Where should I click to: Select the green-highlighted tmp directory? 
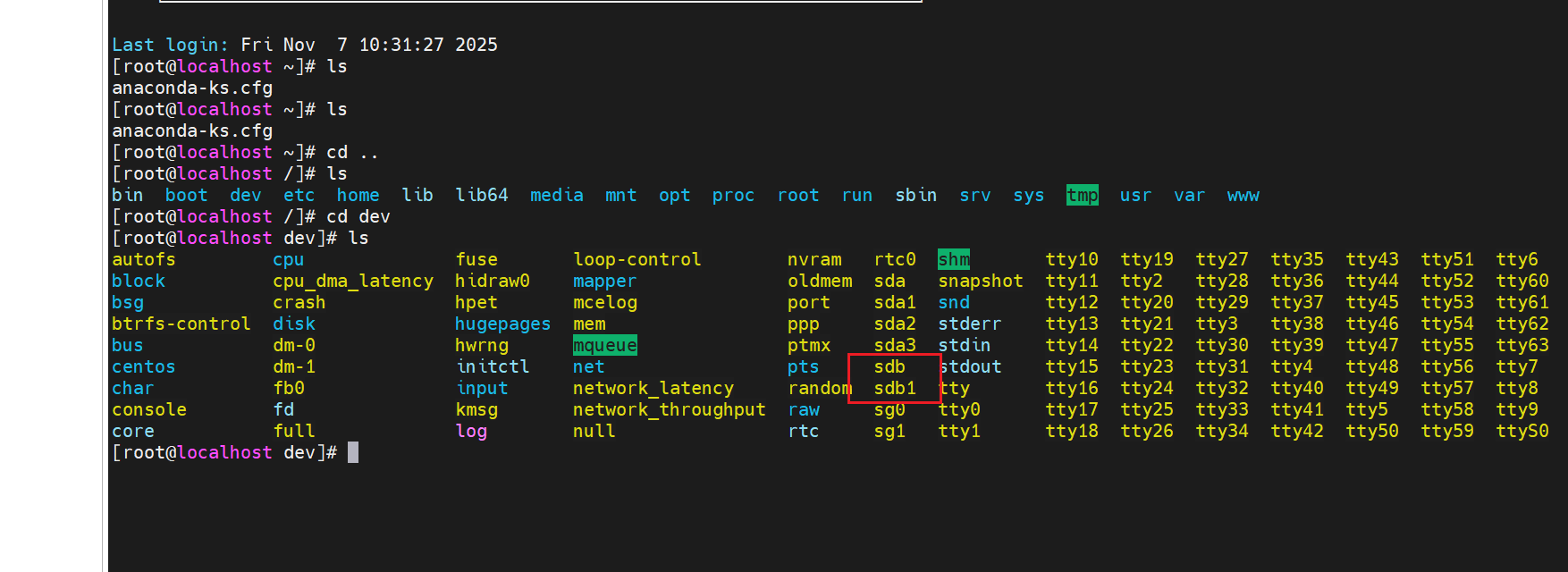tap(1082, 196)
